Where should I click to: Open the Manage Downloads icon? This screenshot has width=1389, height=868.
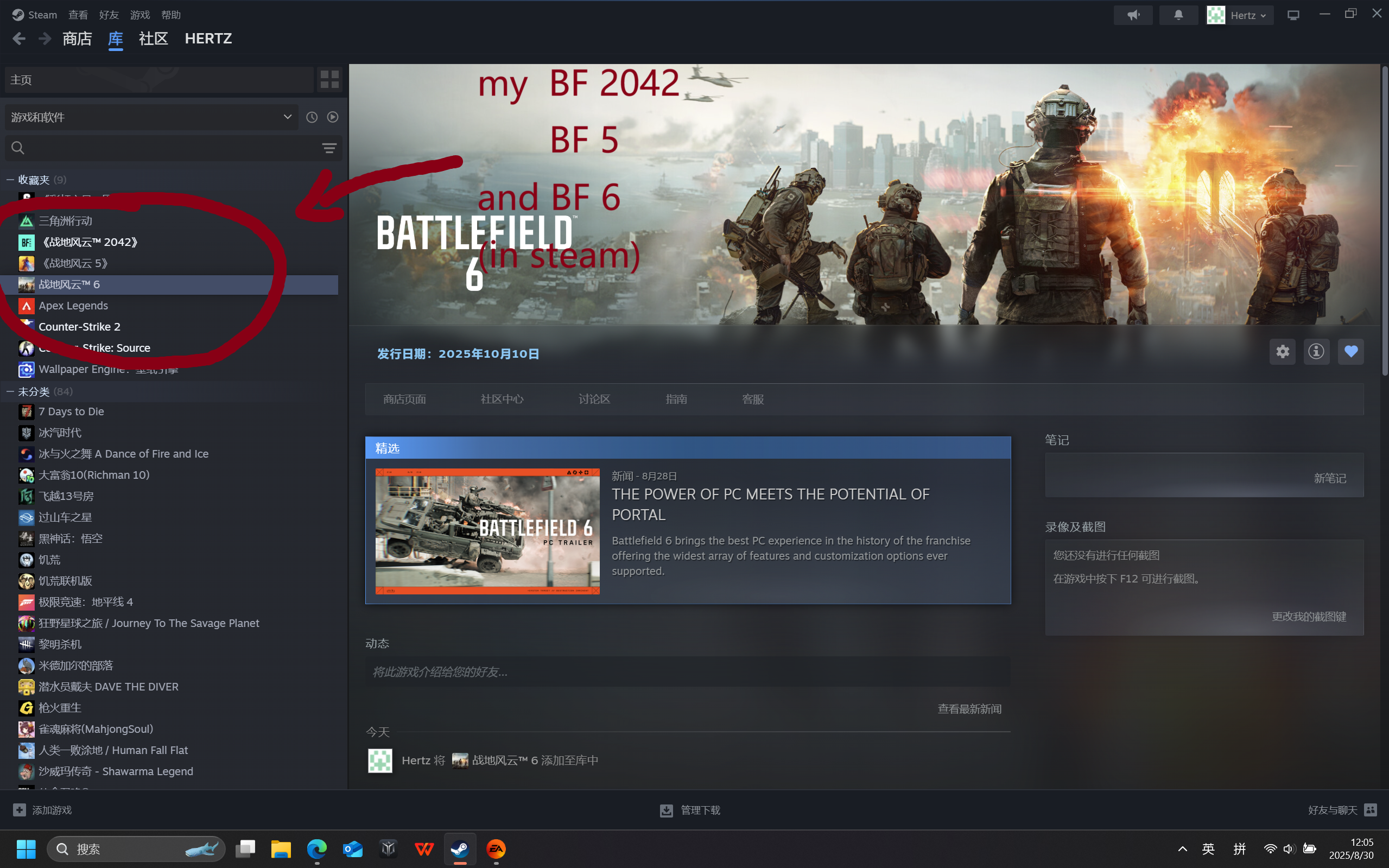pyautogui.click(x=667, y=810)
